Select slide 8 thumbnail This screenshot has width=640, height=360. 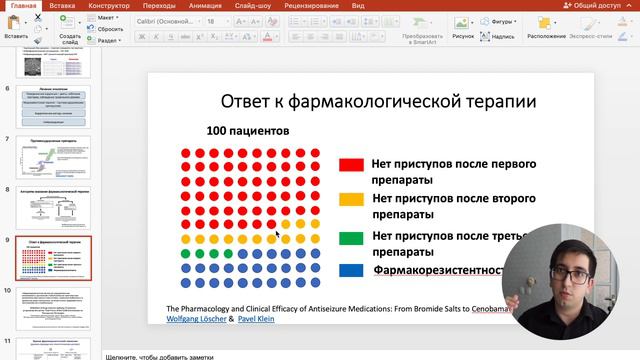[x=53, y=208]
